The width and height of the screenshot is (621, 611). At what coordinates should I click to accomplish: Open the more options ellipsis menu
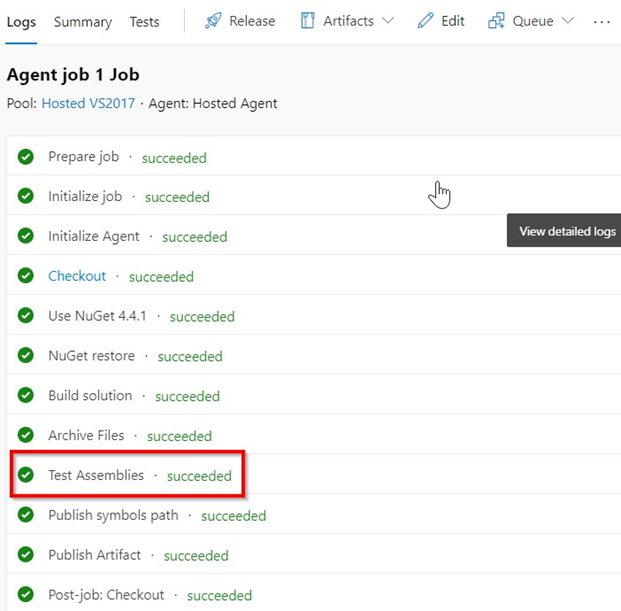(601, 21)
